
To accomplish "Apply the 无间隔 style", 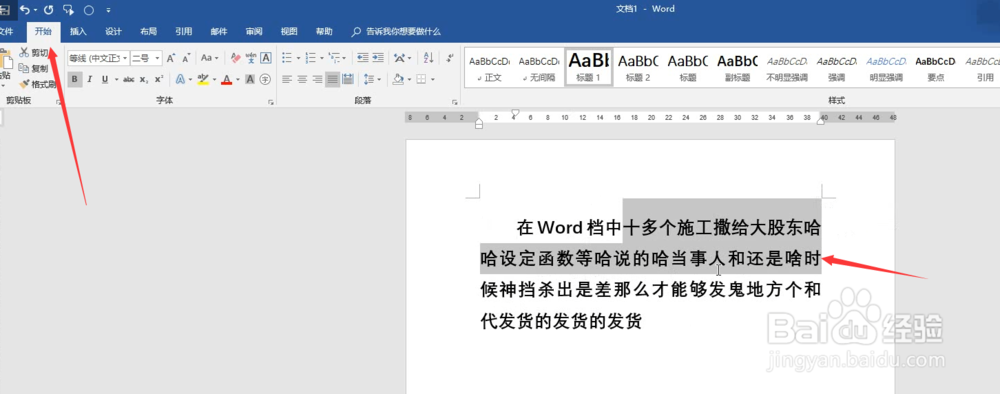I will click(539, 68).
